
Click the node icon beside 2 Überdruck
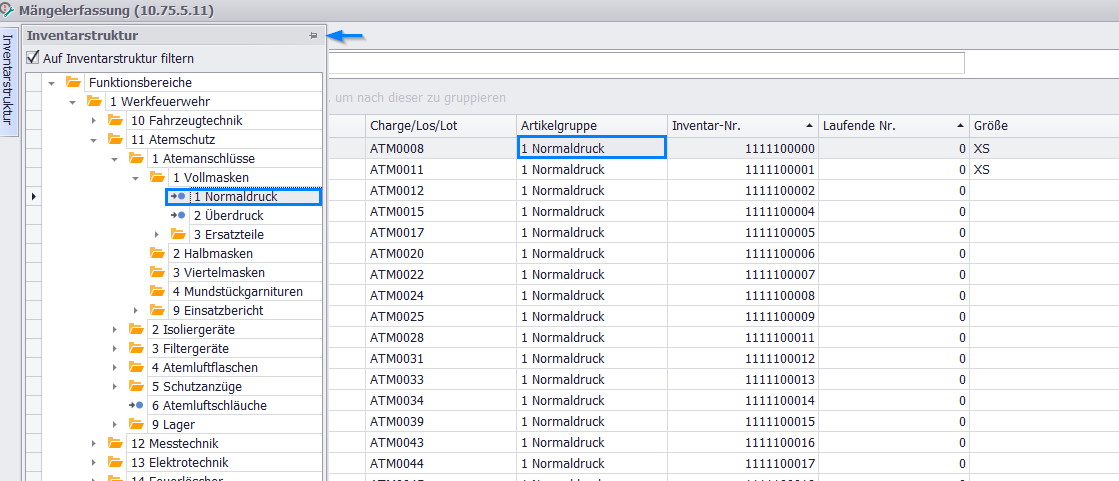178,216
